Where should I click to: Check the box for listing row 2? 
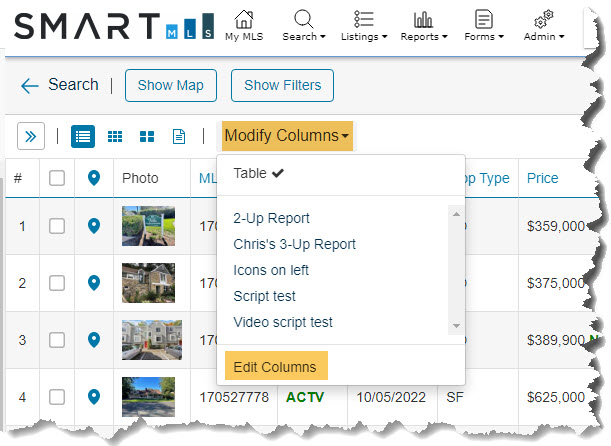pyautogui.click(x=57, y=283)
